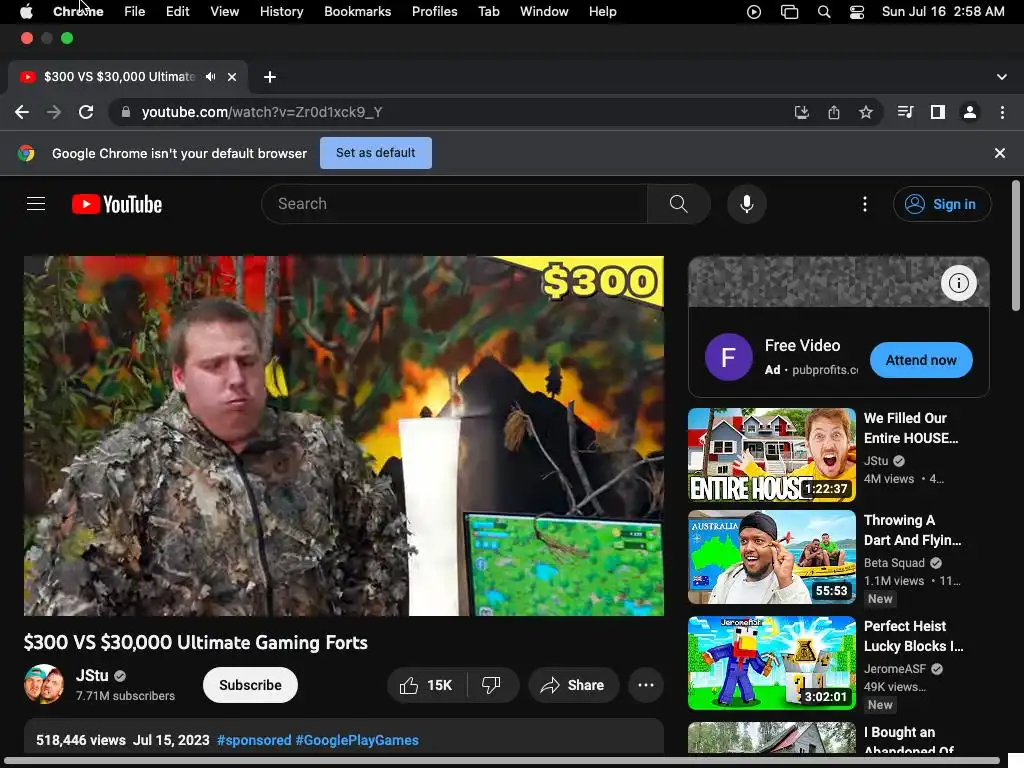The image size is (1024, 768).
Task: Open the Profiles menu
Action: click(434, 12)
